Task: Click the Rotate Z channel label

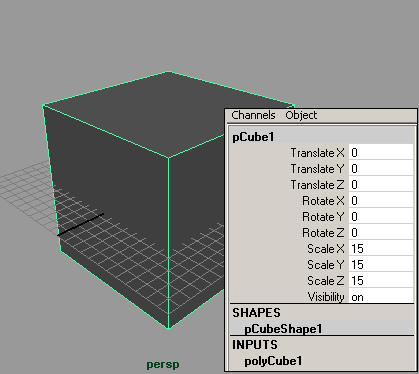Action: point(323,233)
